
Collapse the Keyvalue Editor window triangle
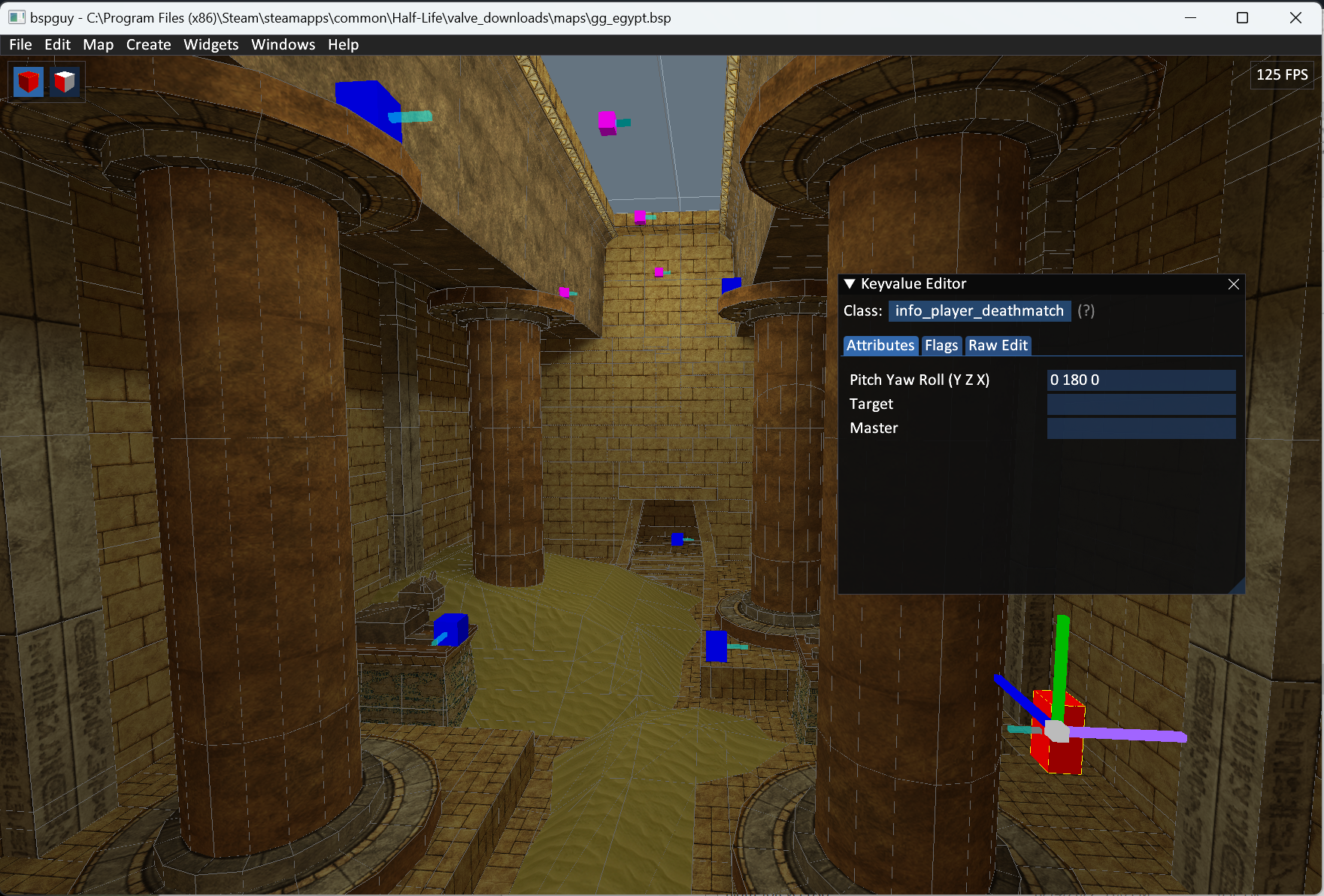[x=850, y=284]
